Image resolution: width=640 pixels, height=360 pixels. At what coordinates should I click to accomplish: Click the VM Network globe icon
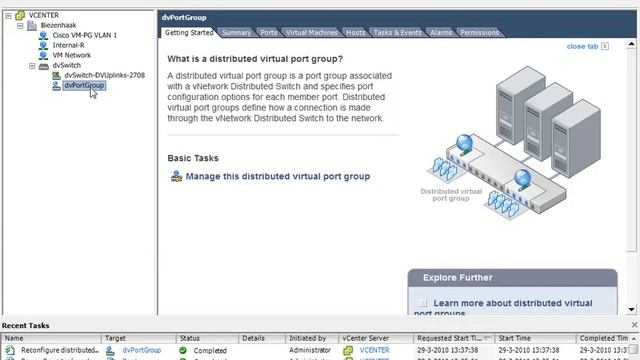[43, 55]
